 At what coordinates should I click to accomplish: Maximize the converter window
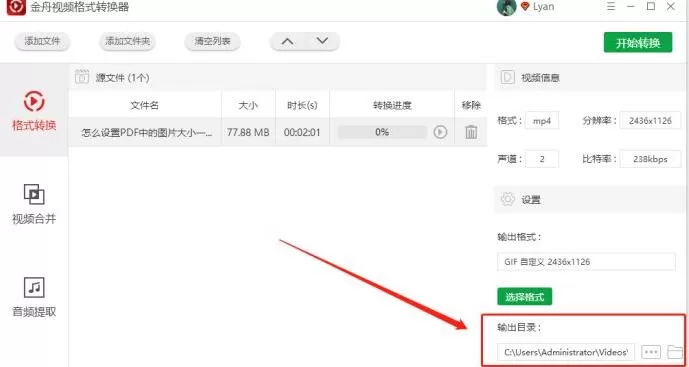[x=651, y=7]
